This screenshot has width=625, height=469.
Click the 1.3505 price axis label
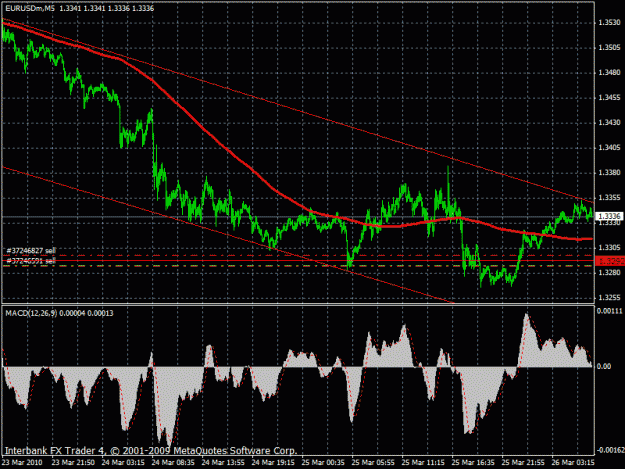coord(609,48)
